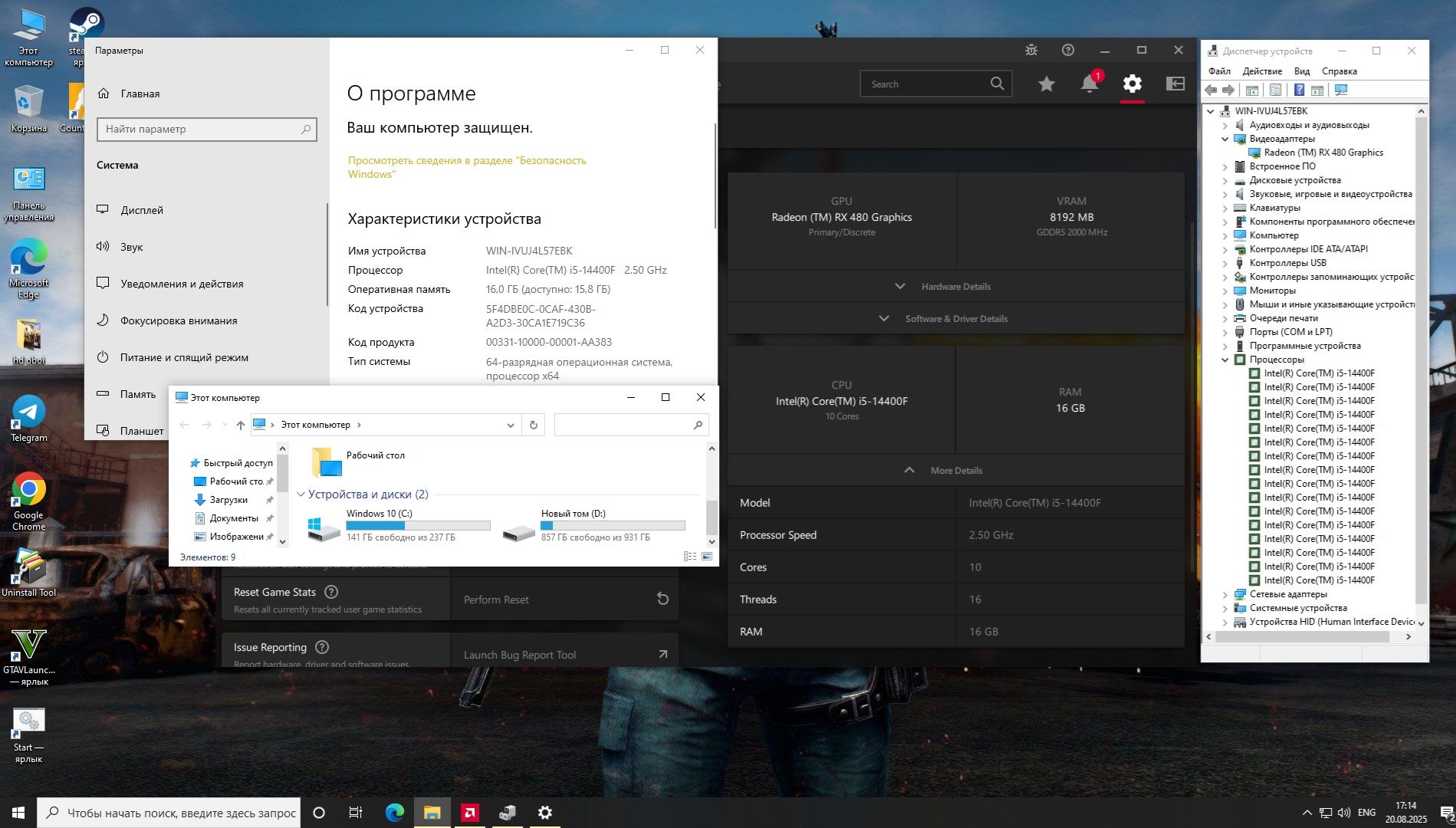1456x828 pixels.
Task: Click the blue Help icon in Device Manager
Action: click(x=1299, y=90)
